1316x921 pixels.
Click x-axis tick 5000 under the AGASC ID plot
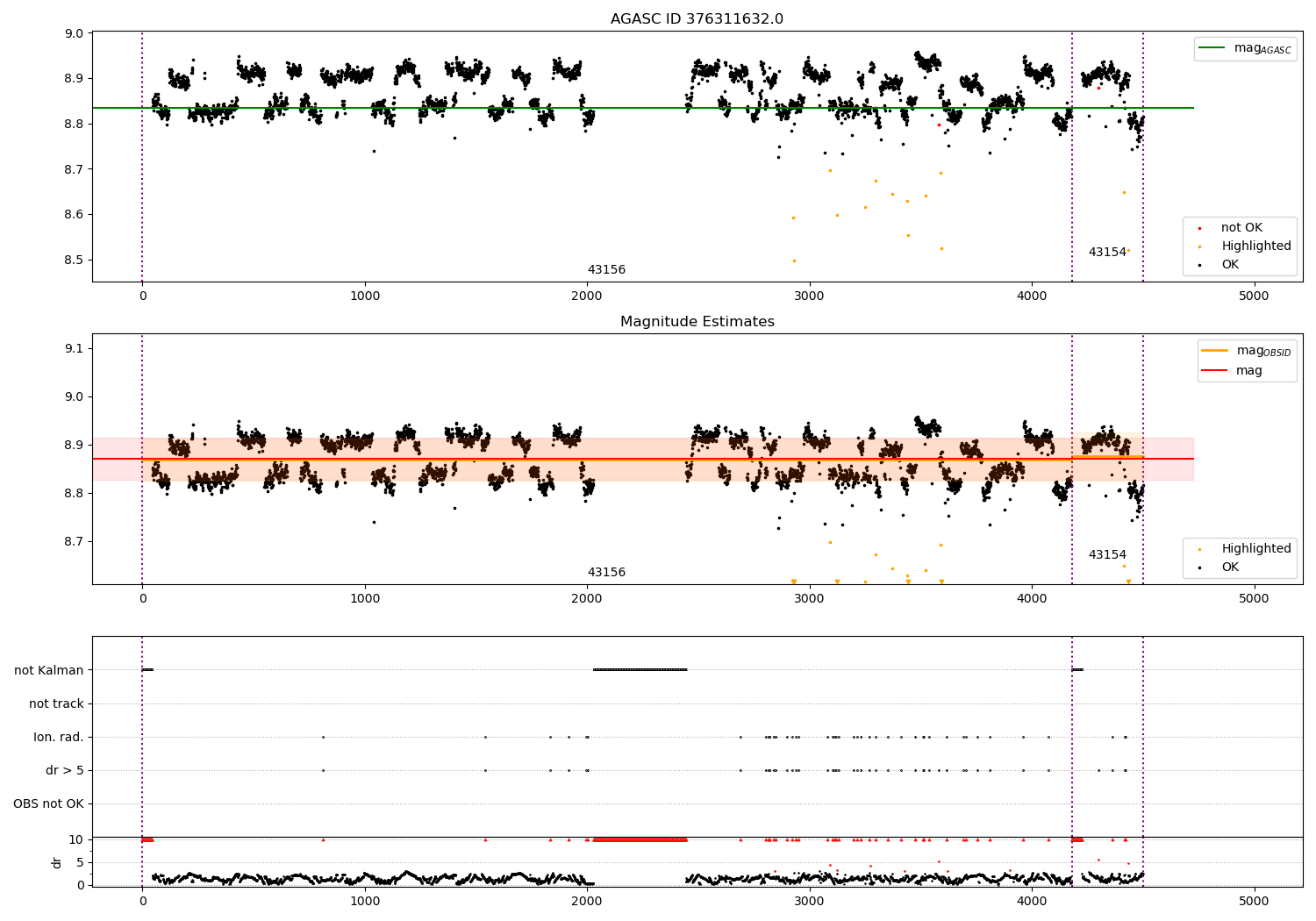(1255, 296)
